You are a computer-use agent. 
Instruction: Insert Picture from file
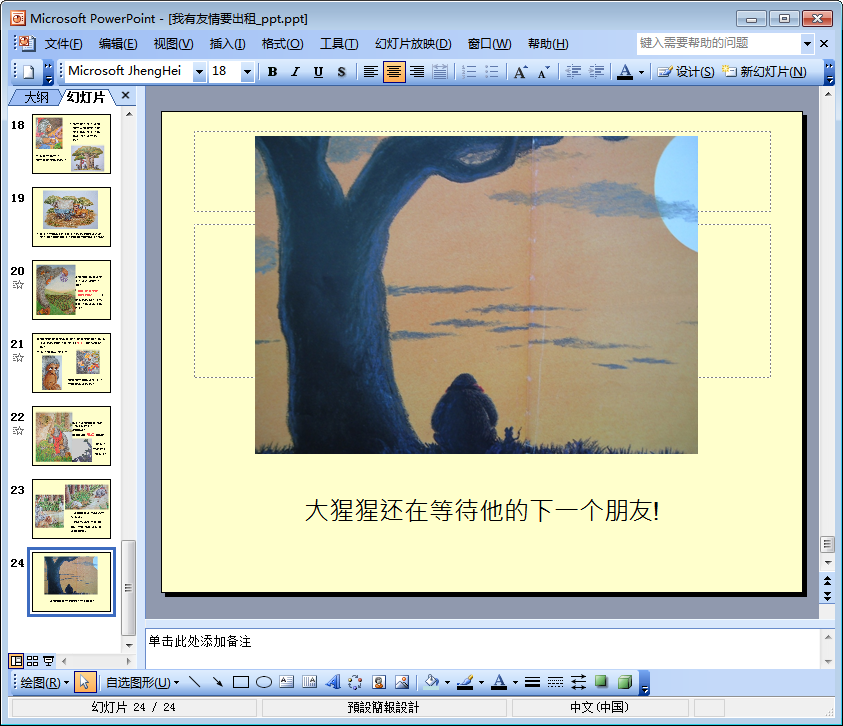click(x=402, y=682)
